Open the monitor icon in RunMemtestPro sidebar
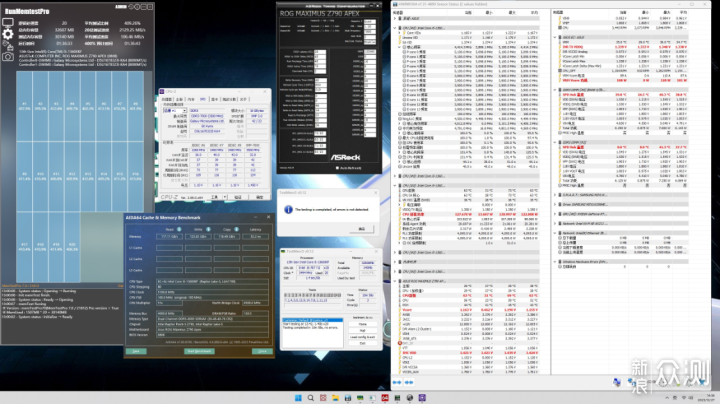The height and width of the screenshot is (404, 720). (7, 22)
